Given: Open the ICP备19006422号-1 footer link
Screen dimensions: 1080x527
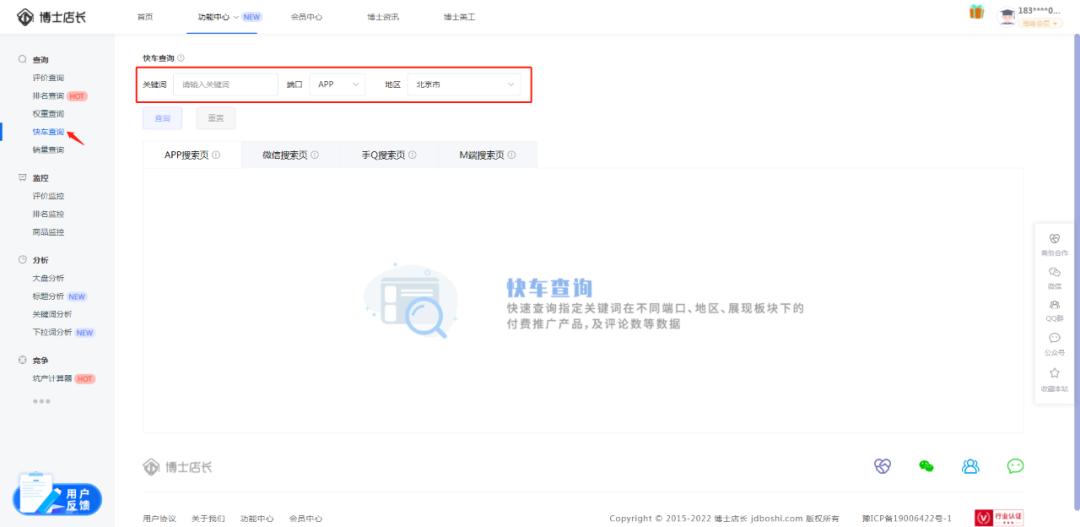Looking at the screenshot, I should point(907,518).
